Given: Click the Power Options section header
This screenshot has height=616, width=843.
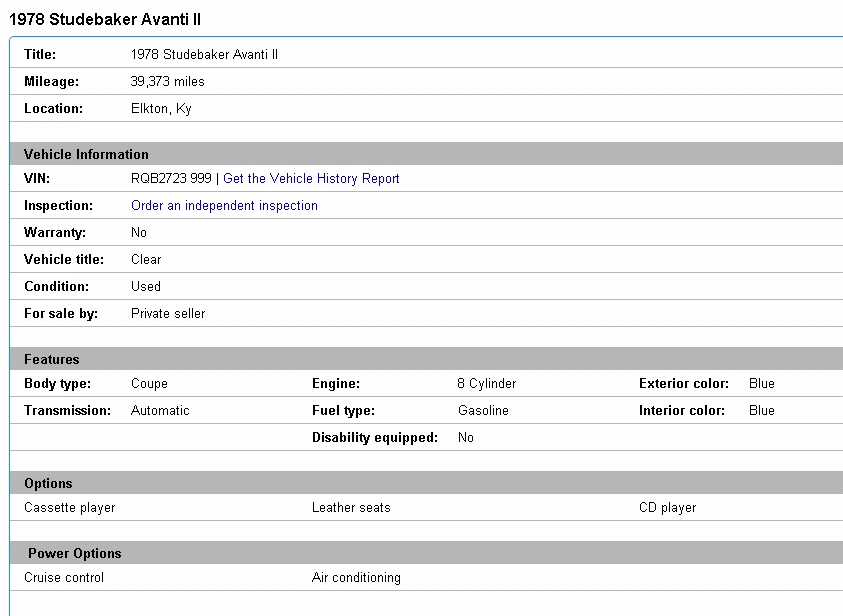Looking at the screenshot, I should point(74,554).
